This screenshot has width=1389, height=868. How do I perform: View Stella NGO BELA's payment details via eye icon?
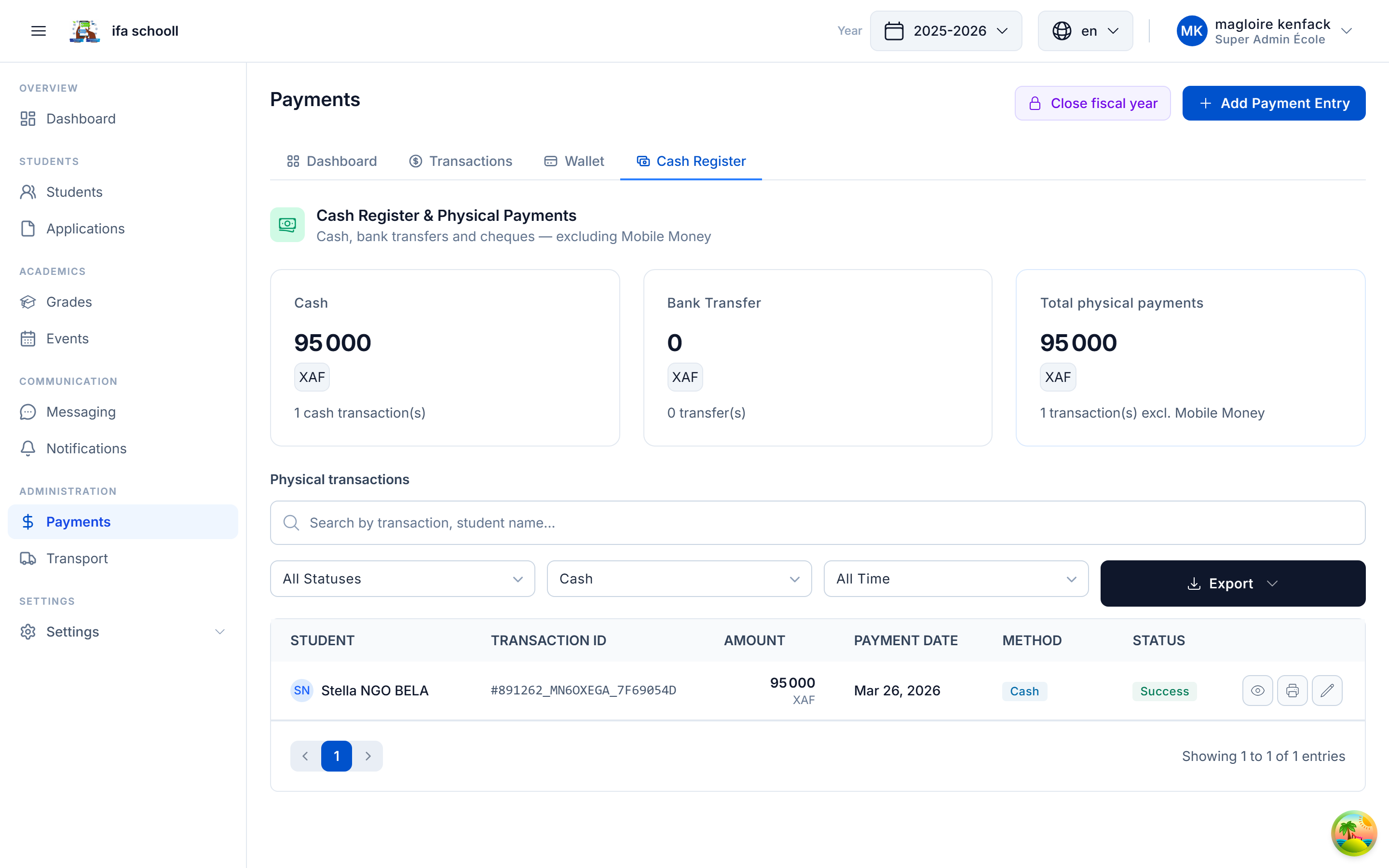(x=1257, y=690)
